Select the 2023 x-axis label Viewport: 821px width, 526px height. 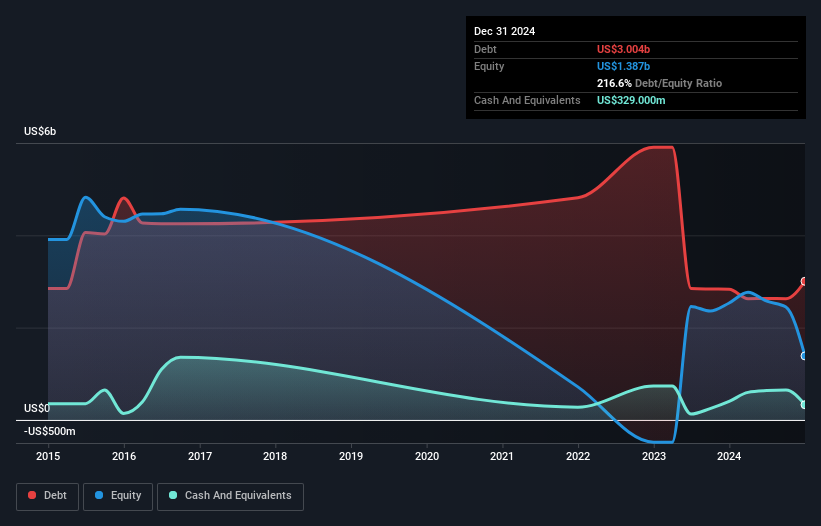pos(654,456)
